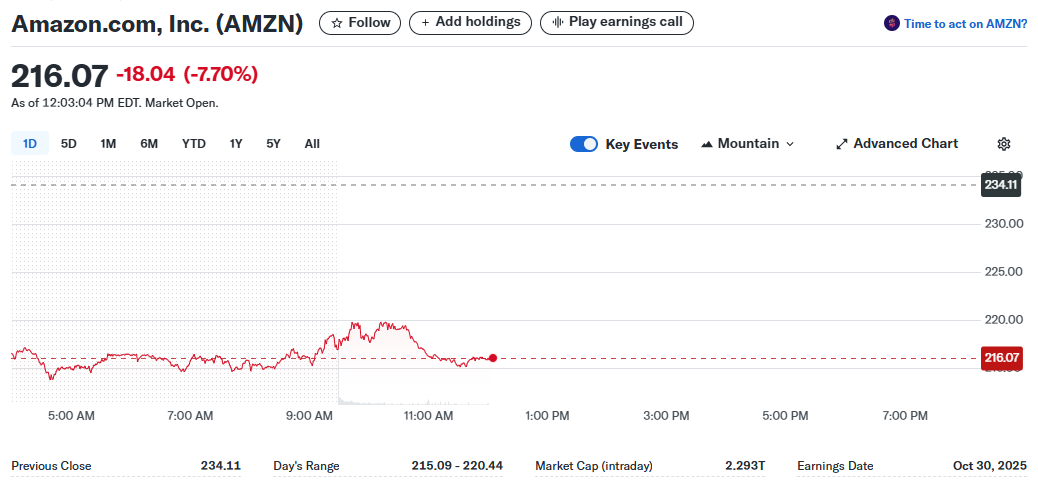Click the (-7.70%) percent change text
Image resolution: width=1038 pixels, height=480 pixels.
pos(220,75)
